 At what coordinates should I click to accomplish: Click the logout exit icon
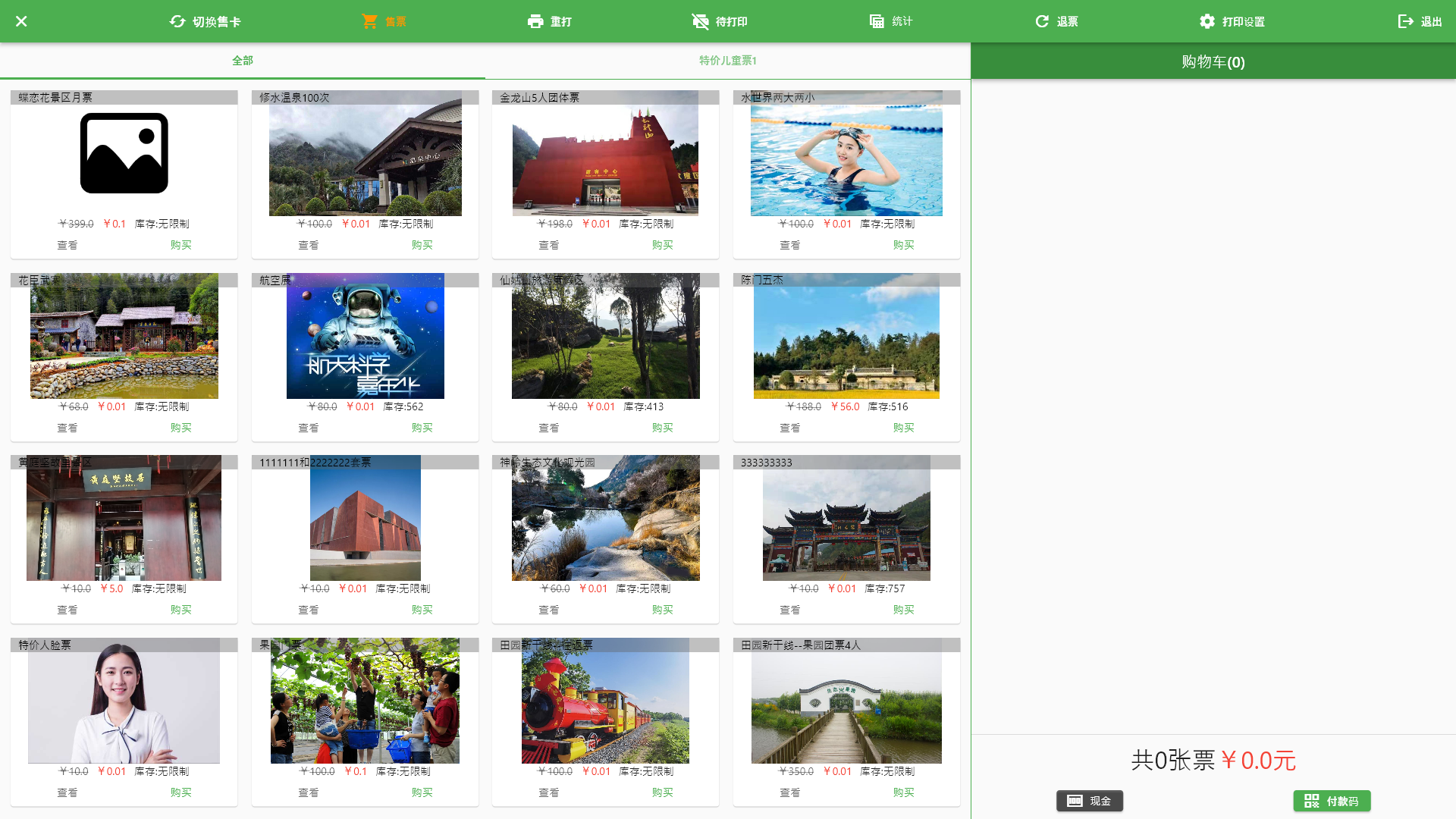coord(1406,21)
